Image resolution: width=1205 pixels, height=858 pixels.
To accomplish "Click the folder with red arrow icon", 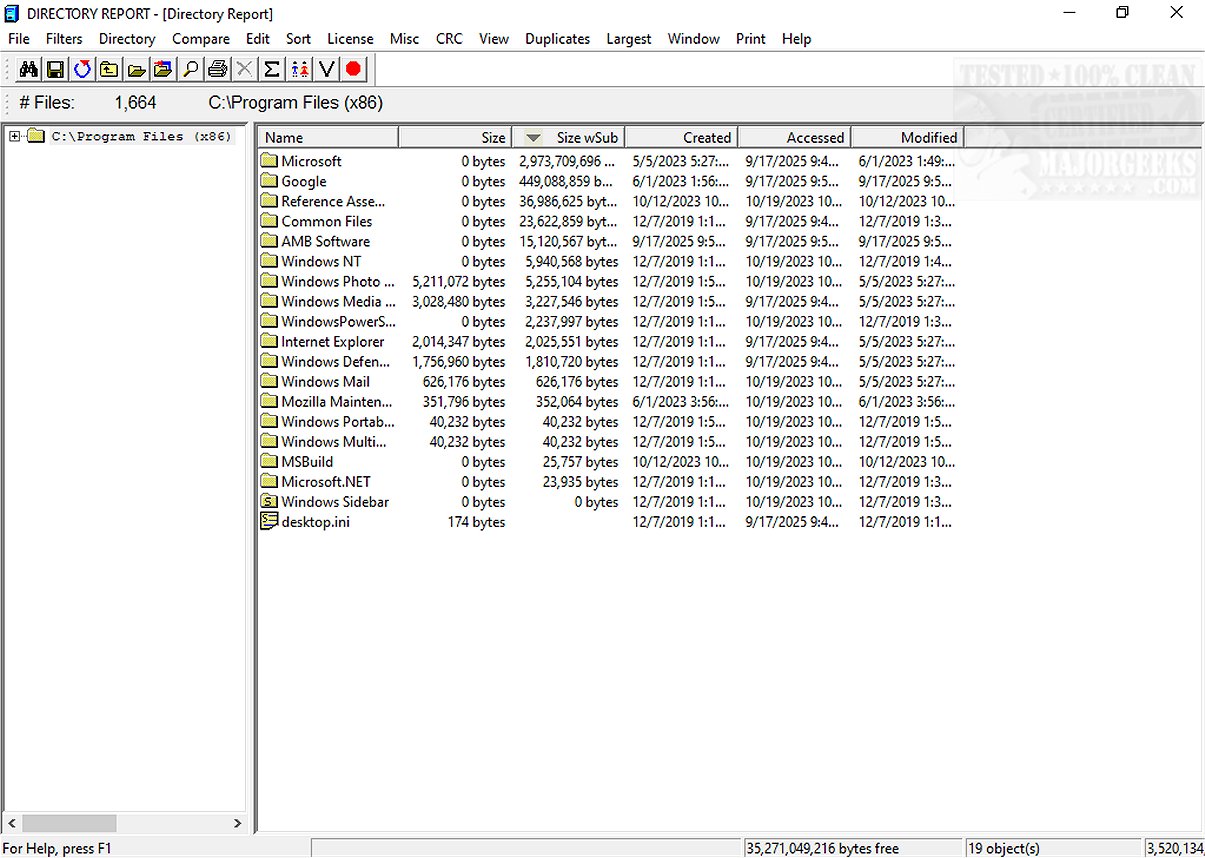I will click(163, 70).
